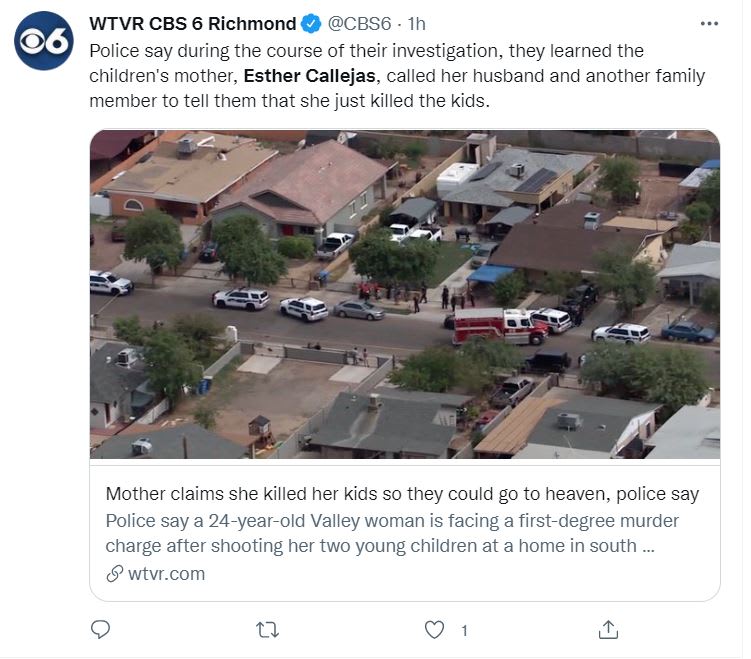Reply to the tweet

(100, 630)
